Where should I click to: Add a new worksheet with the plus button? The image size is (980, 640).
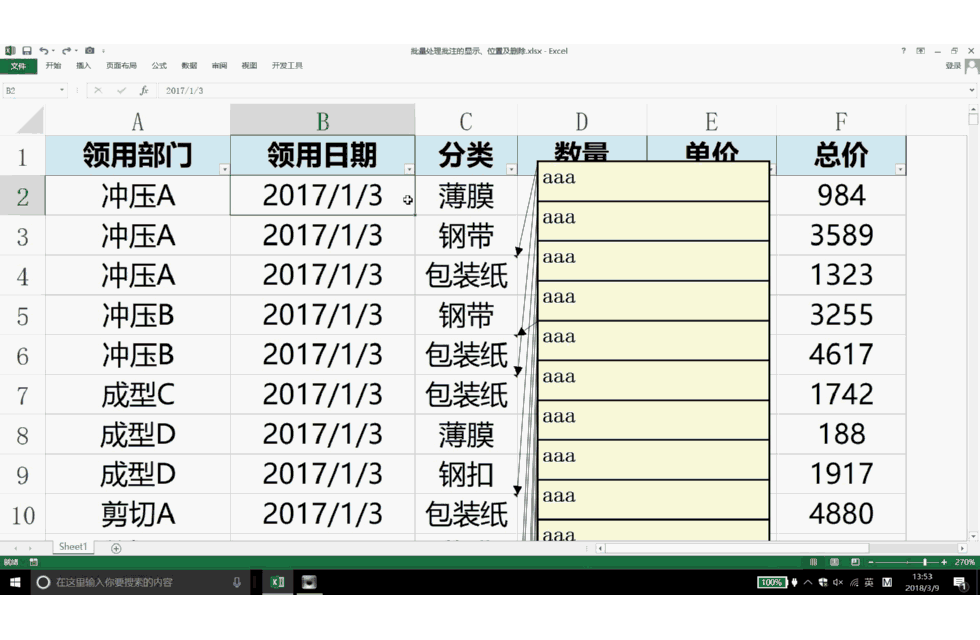[117, 547]
